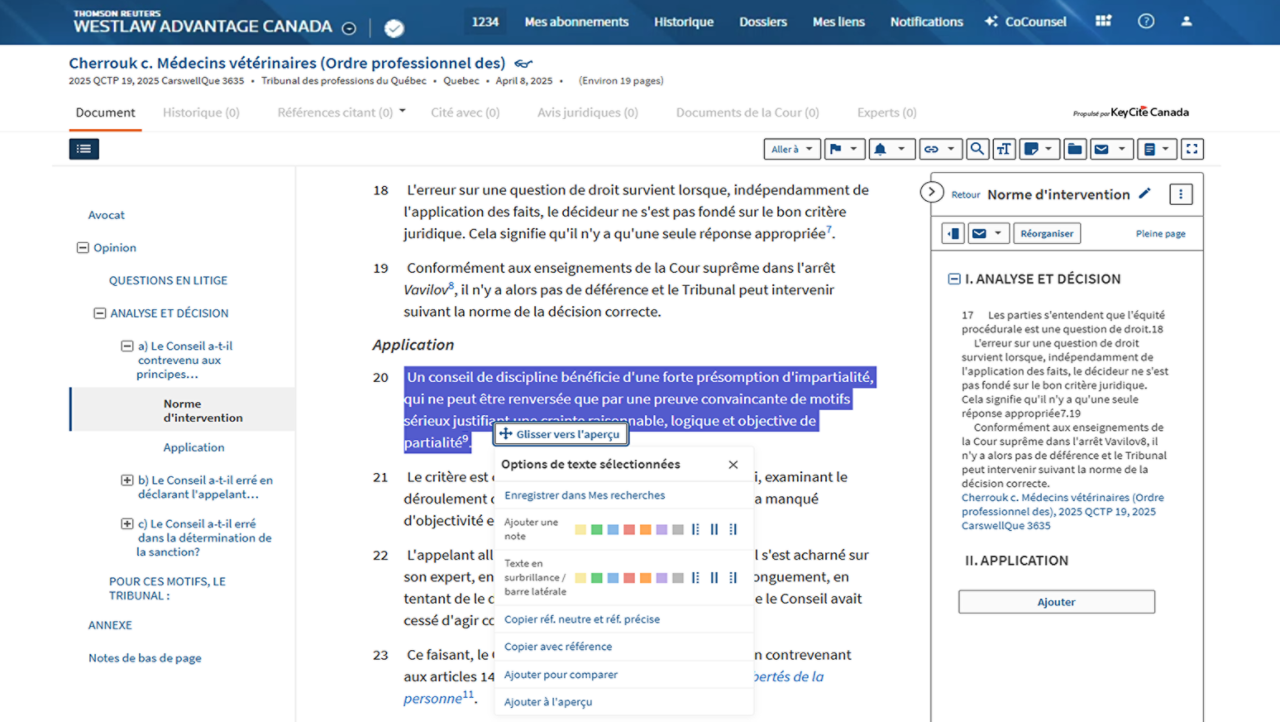The height and width of the screenshot is (722, 1280).
Task: Open the KeyCite flag dropdown
Action: click(x=844, y=149)
